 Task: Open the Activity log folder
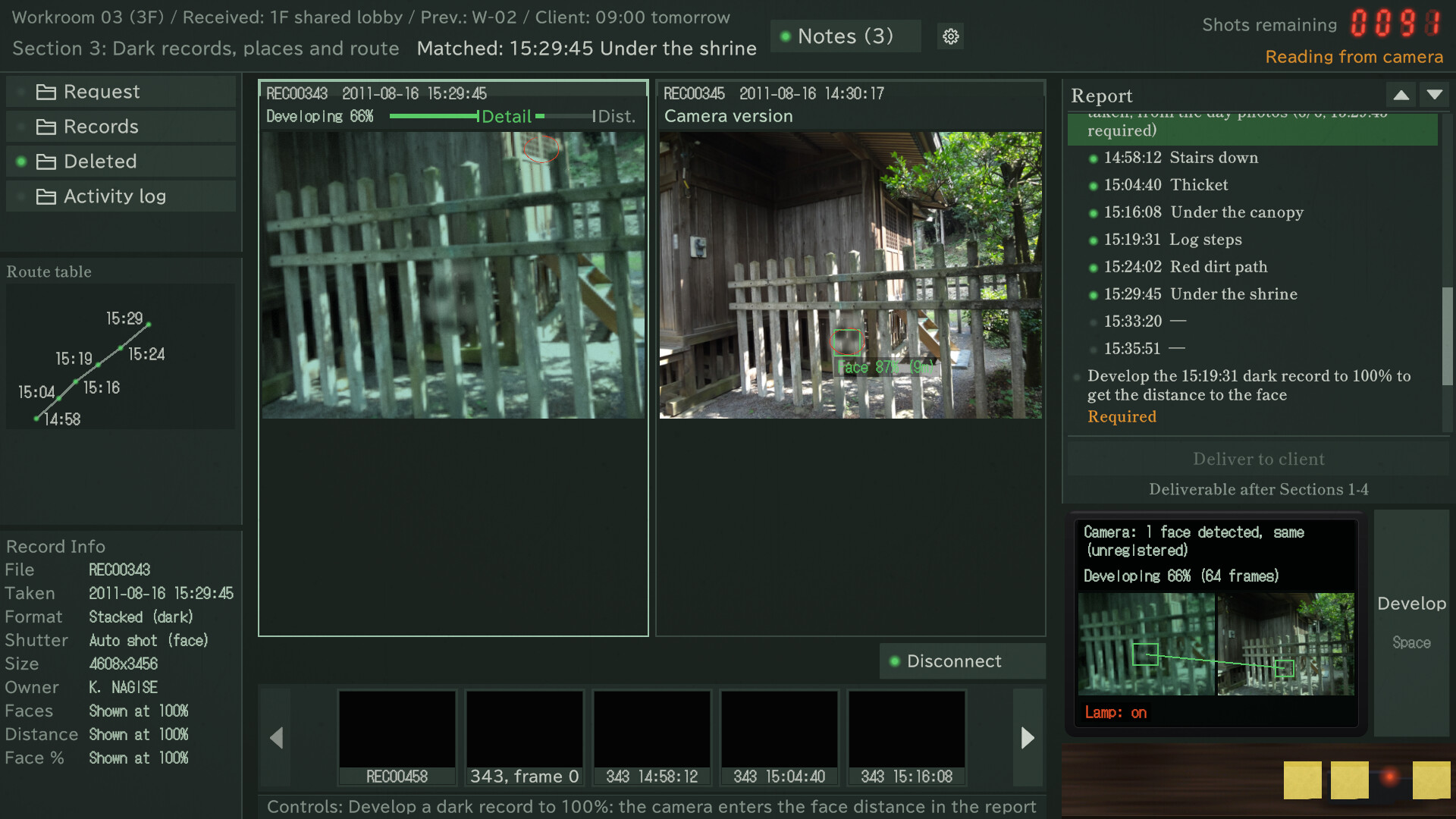click(x=121, y=196)
